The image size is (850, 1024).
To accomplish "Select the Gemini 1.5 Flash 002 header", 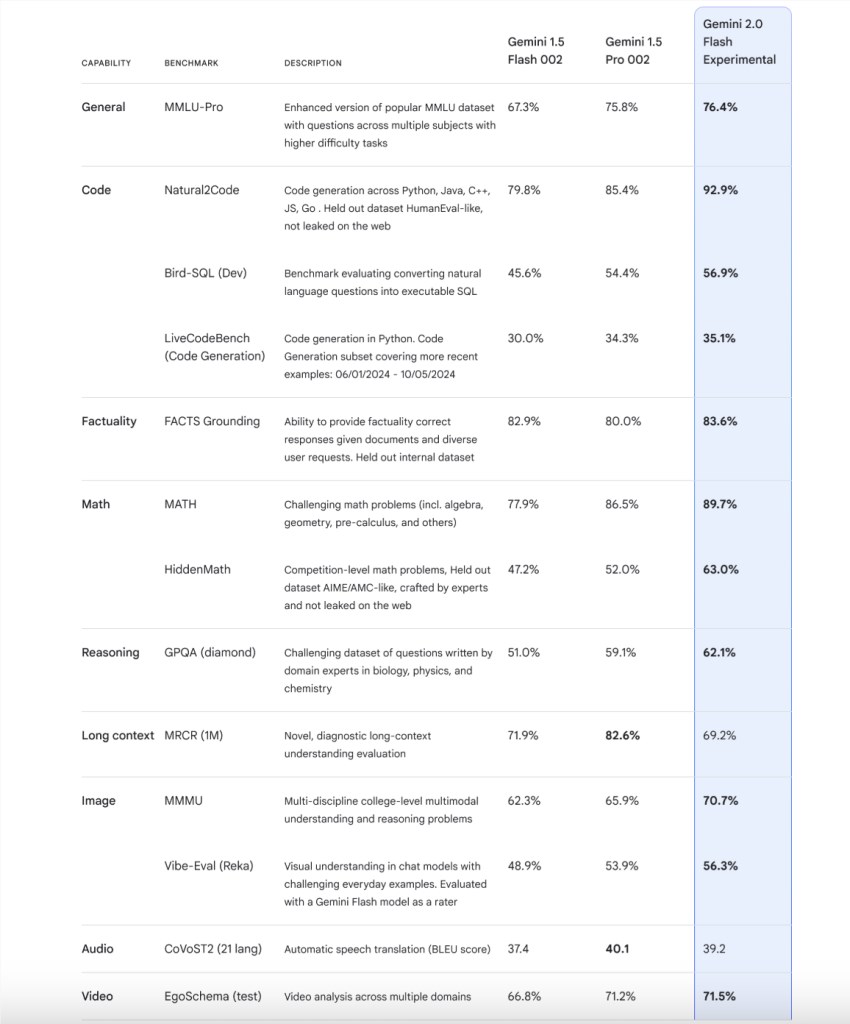I will (535, 50).
